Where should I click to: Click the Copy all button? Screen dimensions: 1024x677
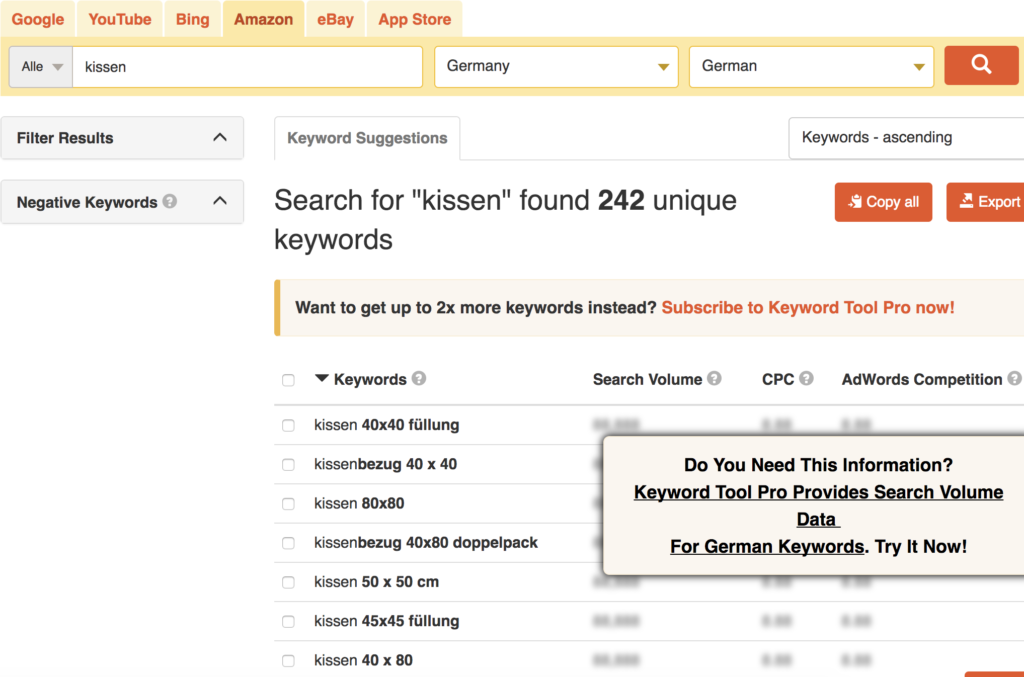click(883, 202)
